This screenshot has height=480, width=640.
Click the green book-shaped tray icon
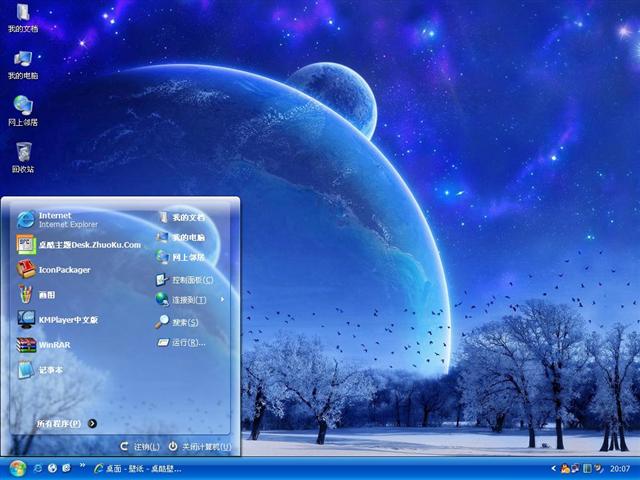(x=587, y=469)
